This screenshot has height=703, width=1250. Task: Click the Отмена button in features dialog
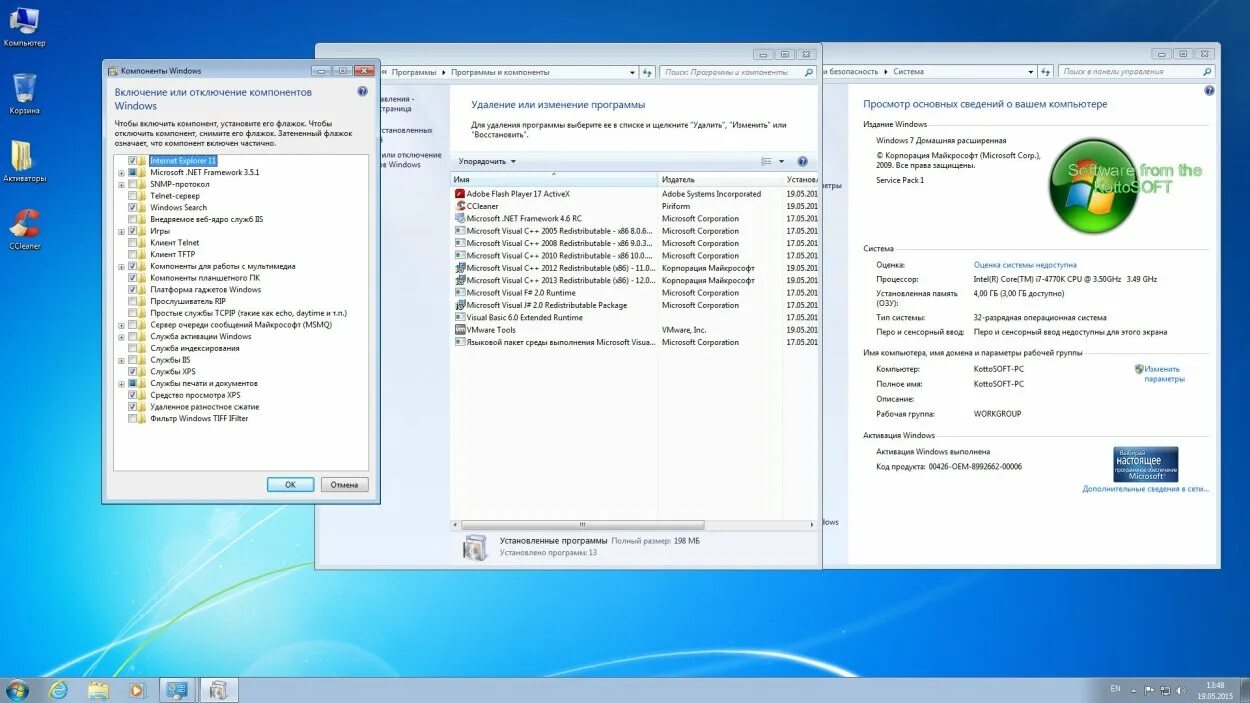coord(344,484)
